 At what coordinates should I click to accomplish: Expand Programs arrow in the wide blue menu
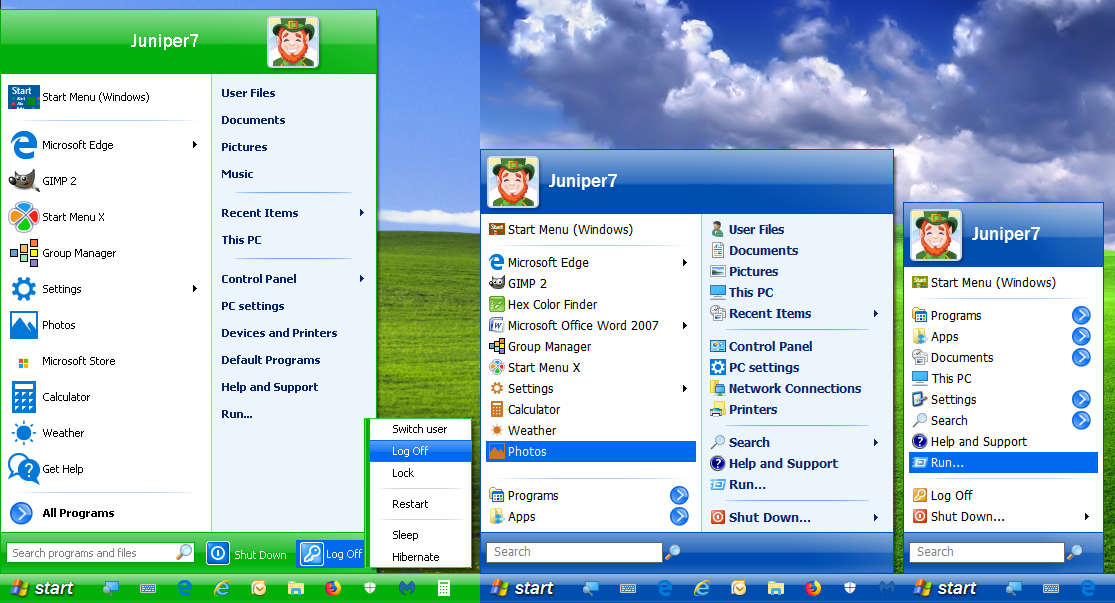(679, 495)
